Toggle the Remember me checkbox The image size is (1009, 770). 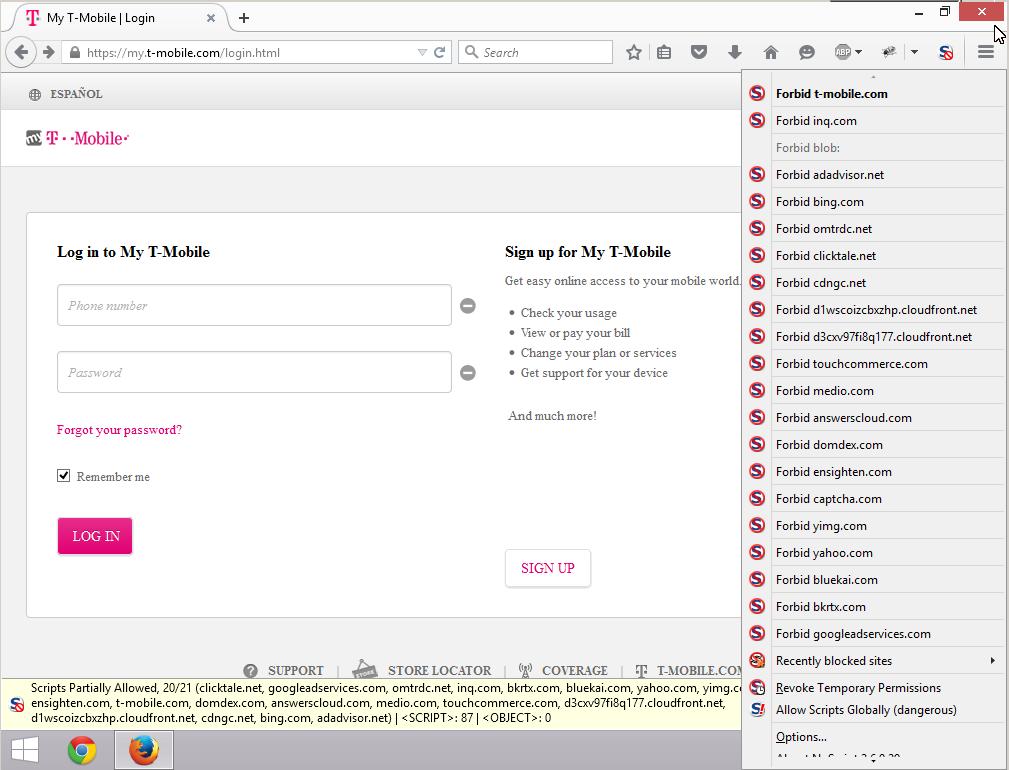click(x=64, y=476)
